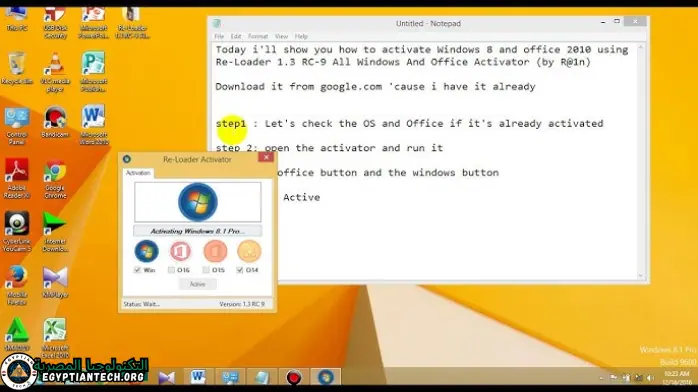Launch Microsoft Word 2010 desktop shortcut
This screenshot has height=392, width=698.
(93, 125)
